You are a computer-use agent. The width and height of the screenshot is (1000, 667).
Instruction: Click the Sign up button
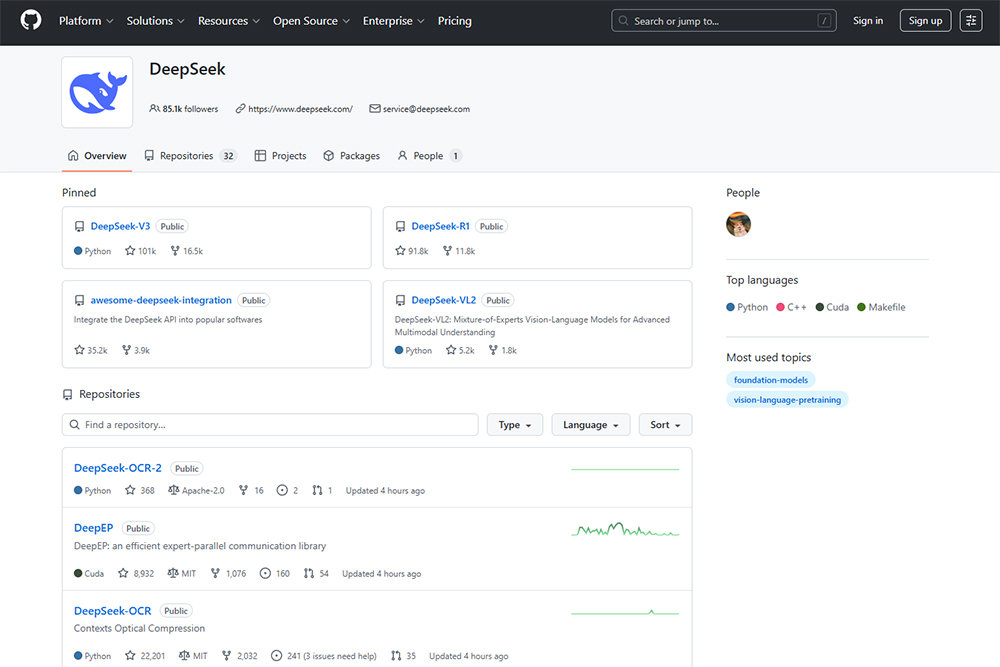click(x=925, y=21)
